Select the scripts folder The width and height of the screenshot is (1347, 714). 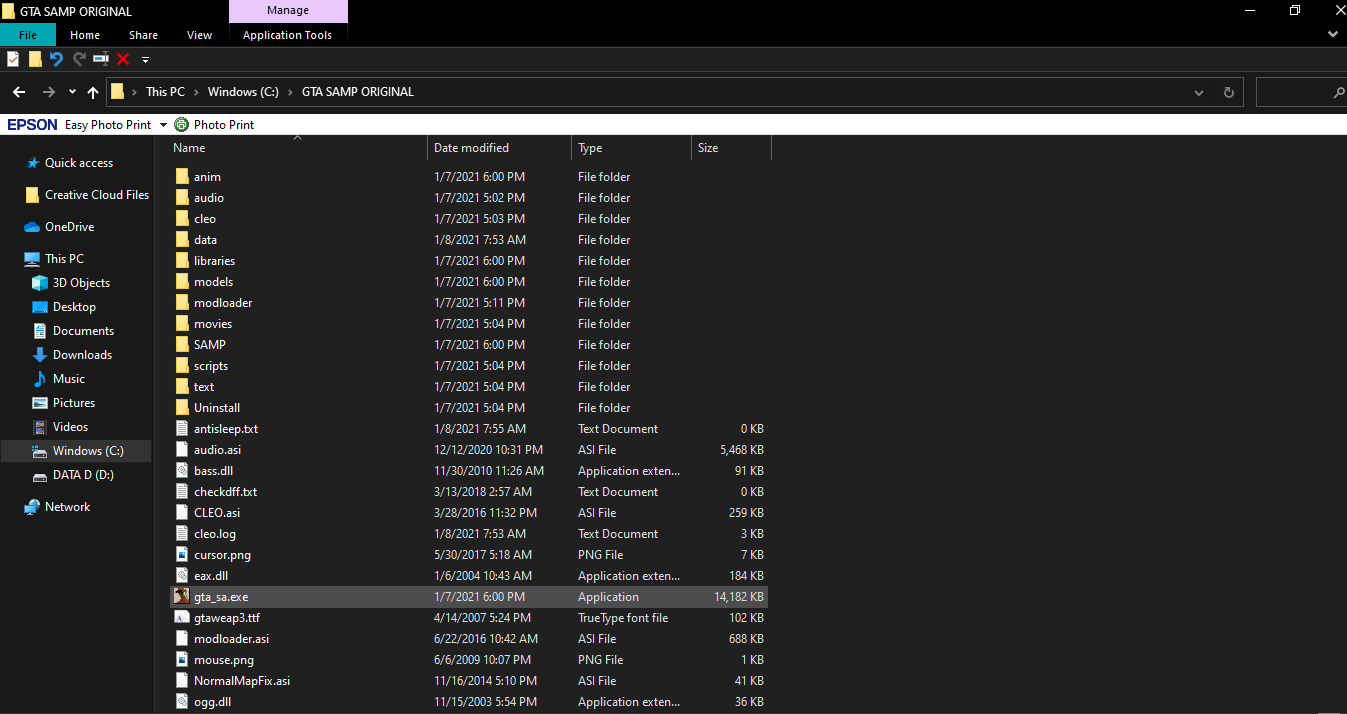click(x=469, y=366)
